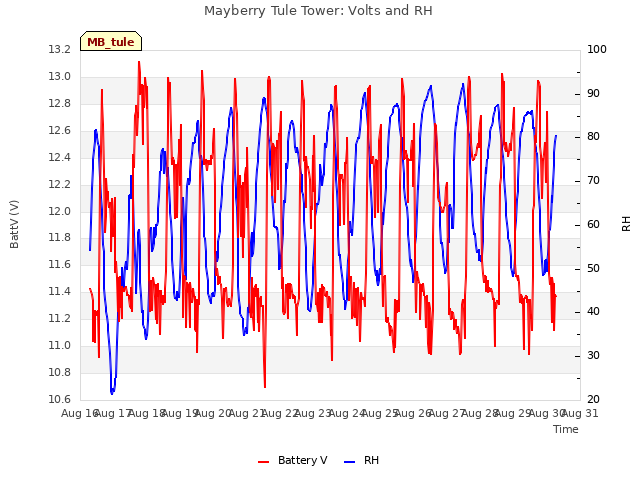Click the 20 RH tick label
Viewport: 640px width, 480px height.
[593, 399]
